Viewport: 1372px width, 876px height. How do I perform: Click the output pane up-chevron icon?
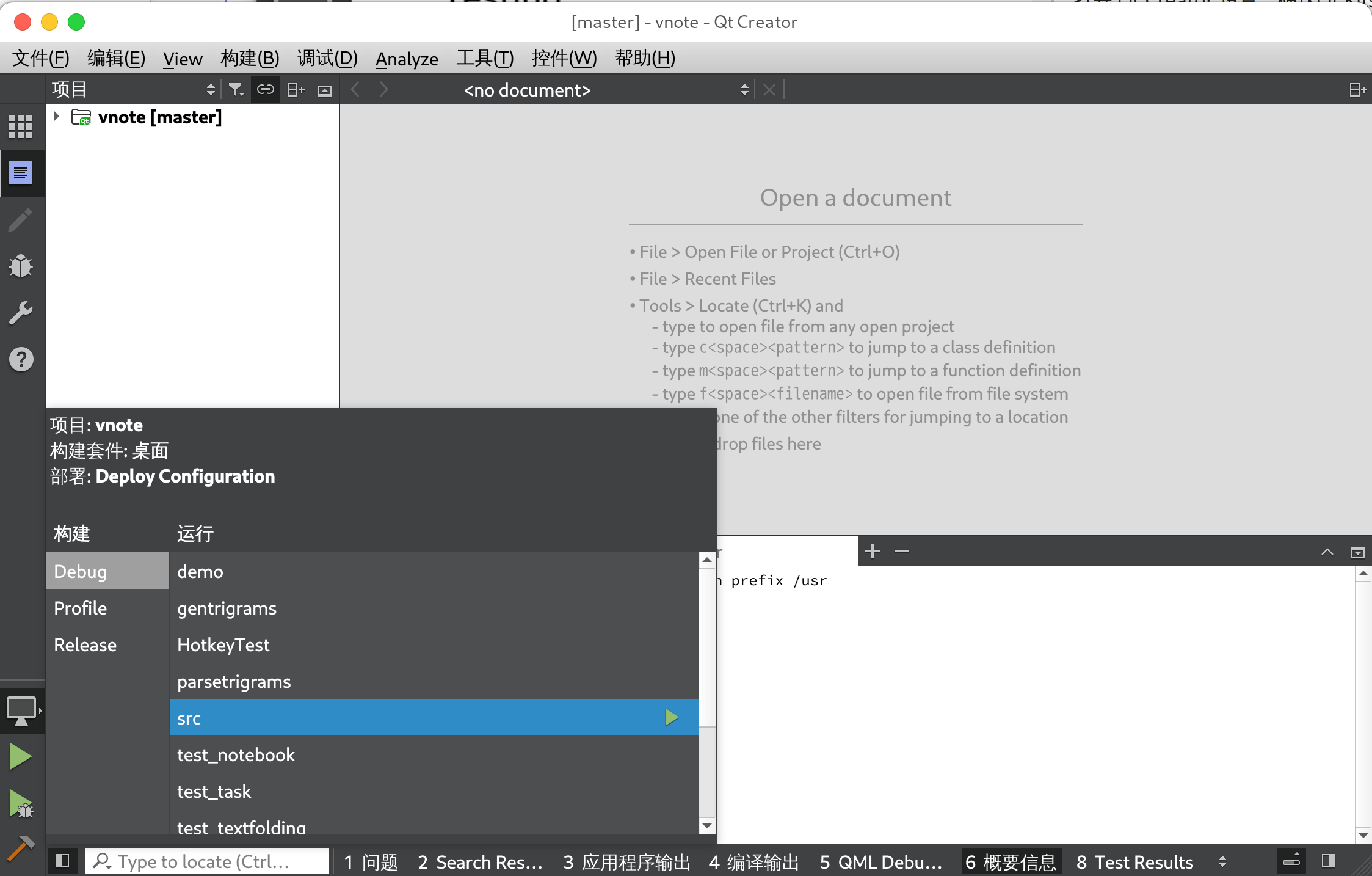pyautogui.click(x=1327, y=552)
